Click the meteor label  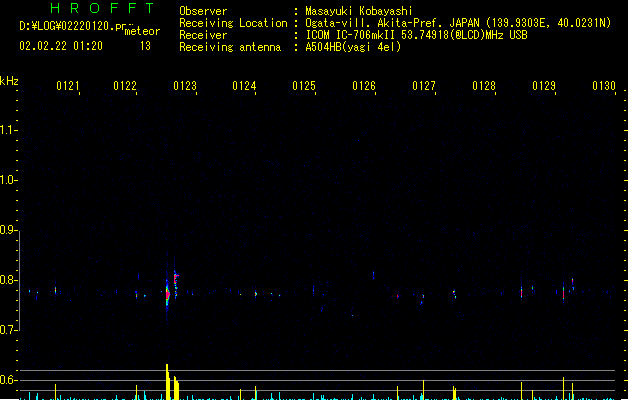tap(142, 31)
